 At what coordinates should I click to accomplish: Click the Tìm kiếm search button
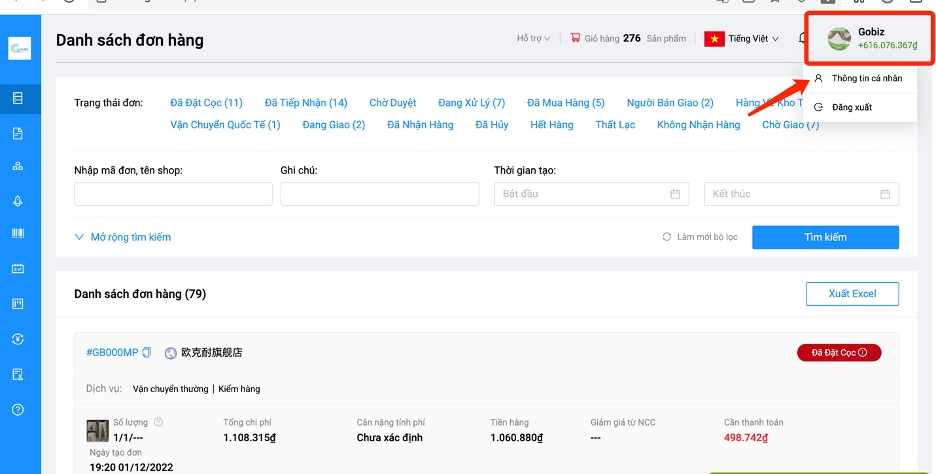[x=825, y=237]
